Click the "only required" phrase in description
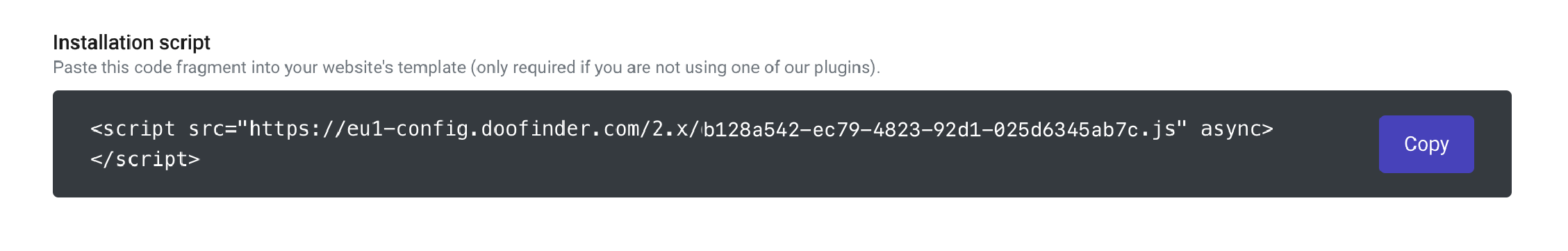1568x251 pixels. click(x=526, y=67)
